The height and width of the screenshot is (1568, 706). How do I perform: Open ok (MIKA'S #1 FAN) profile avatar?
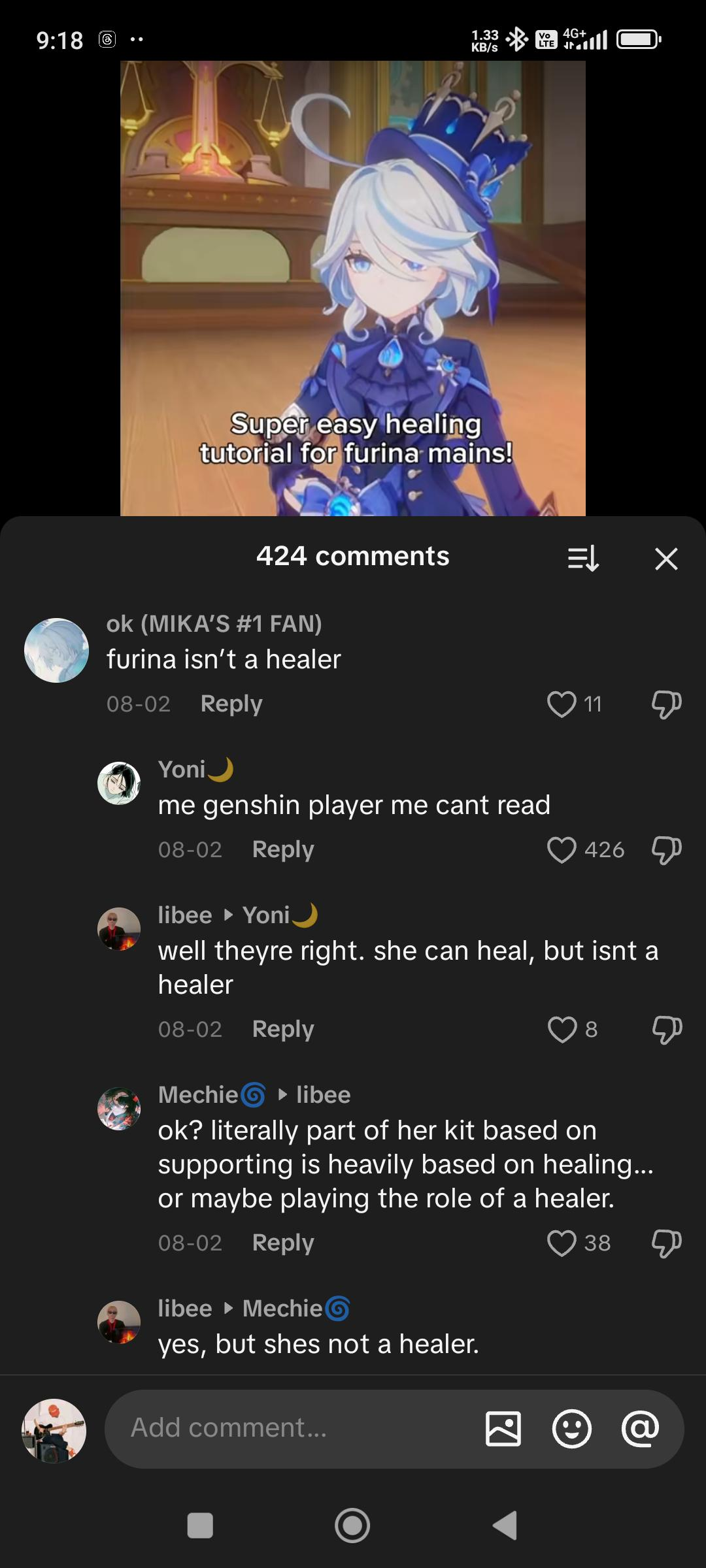pos(56,651)
